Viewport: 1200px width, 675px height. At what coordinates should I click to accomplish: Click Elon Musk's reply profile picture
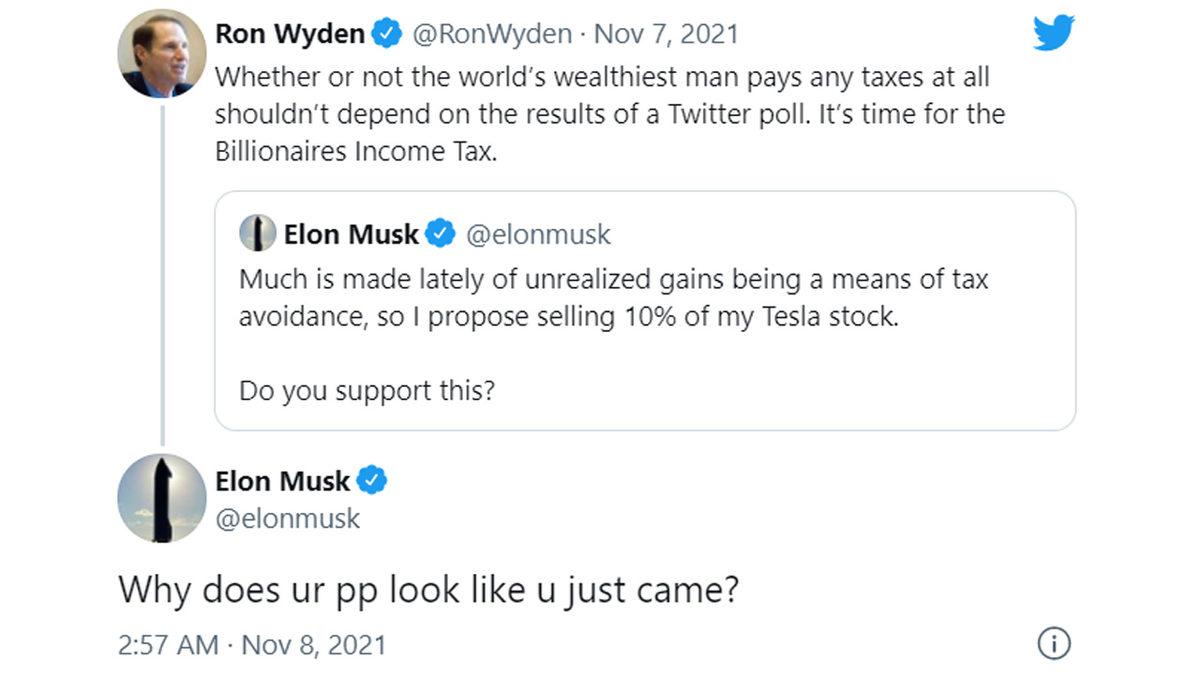coord(162,497)
